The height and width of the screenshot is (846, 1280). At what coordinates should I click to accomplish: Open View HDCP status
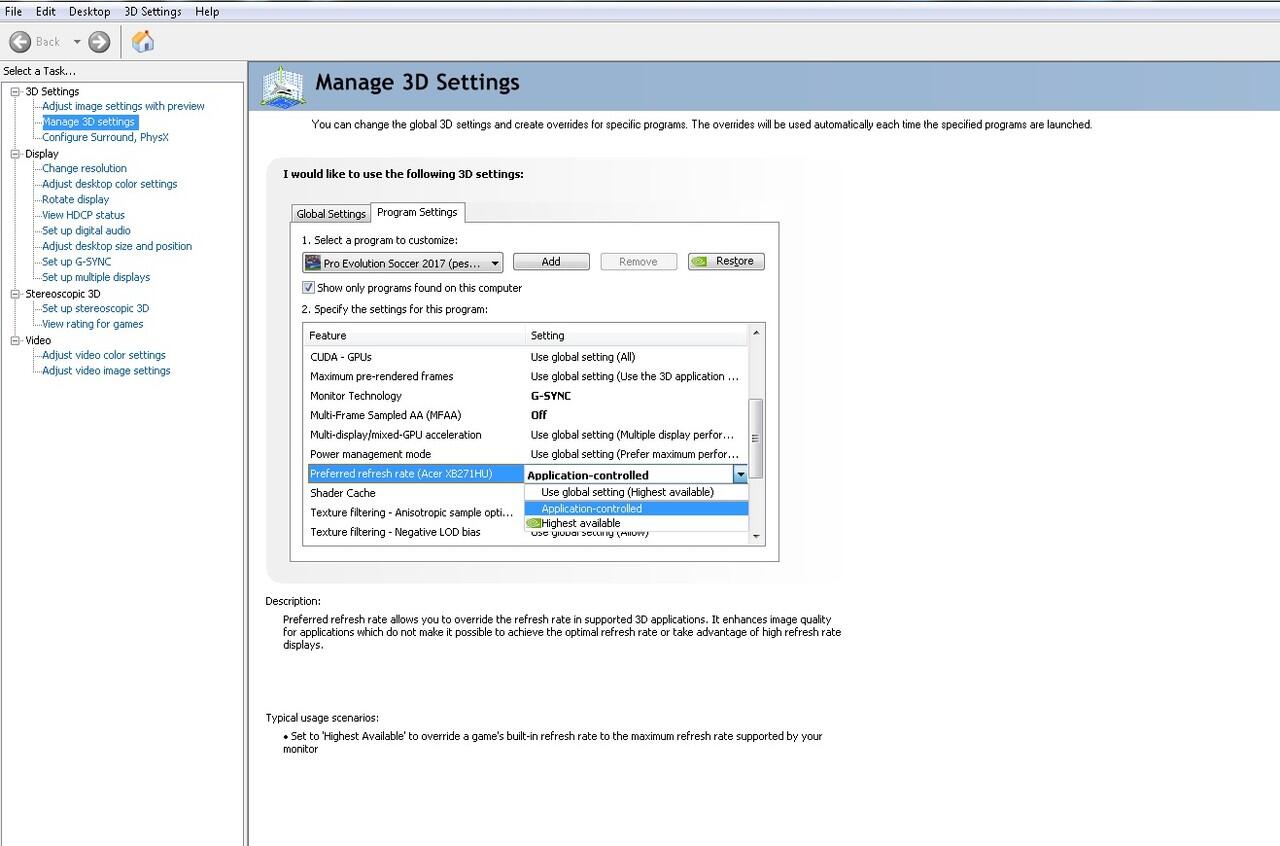click(83, 215)
